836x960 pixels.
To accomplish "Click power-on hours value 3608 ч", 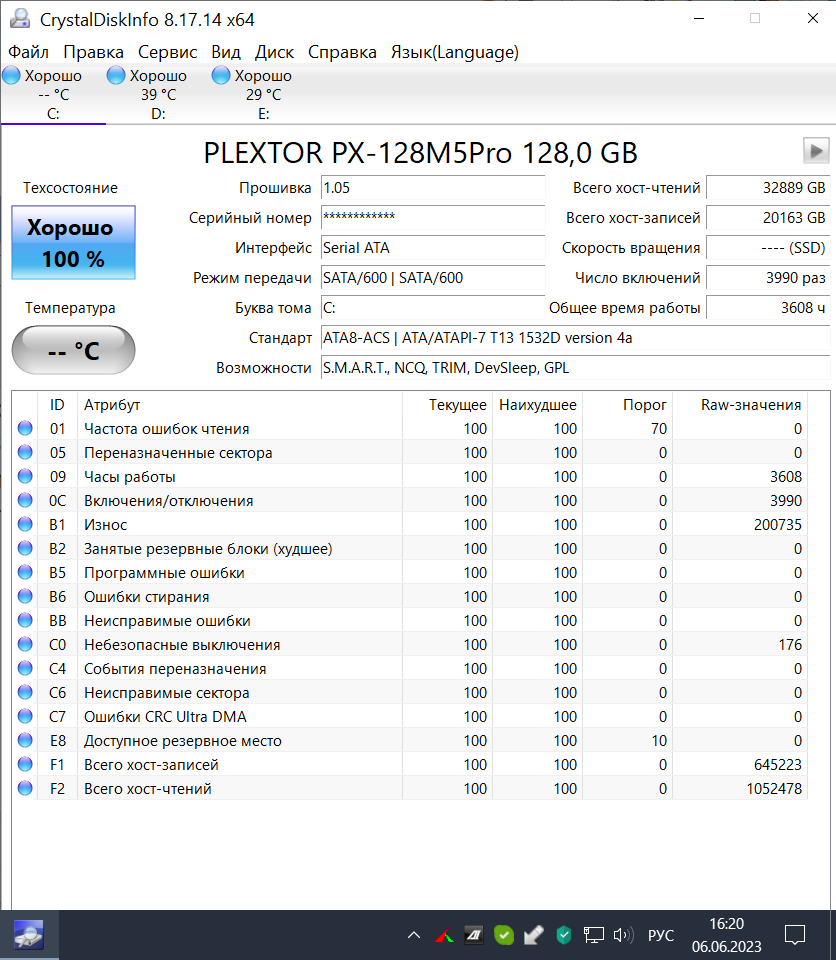I will (x=768, y=307).
